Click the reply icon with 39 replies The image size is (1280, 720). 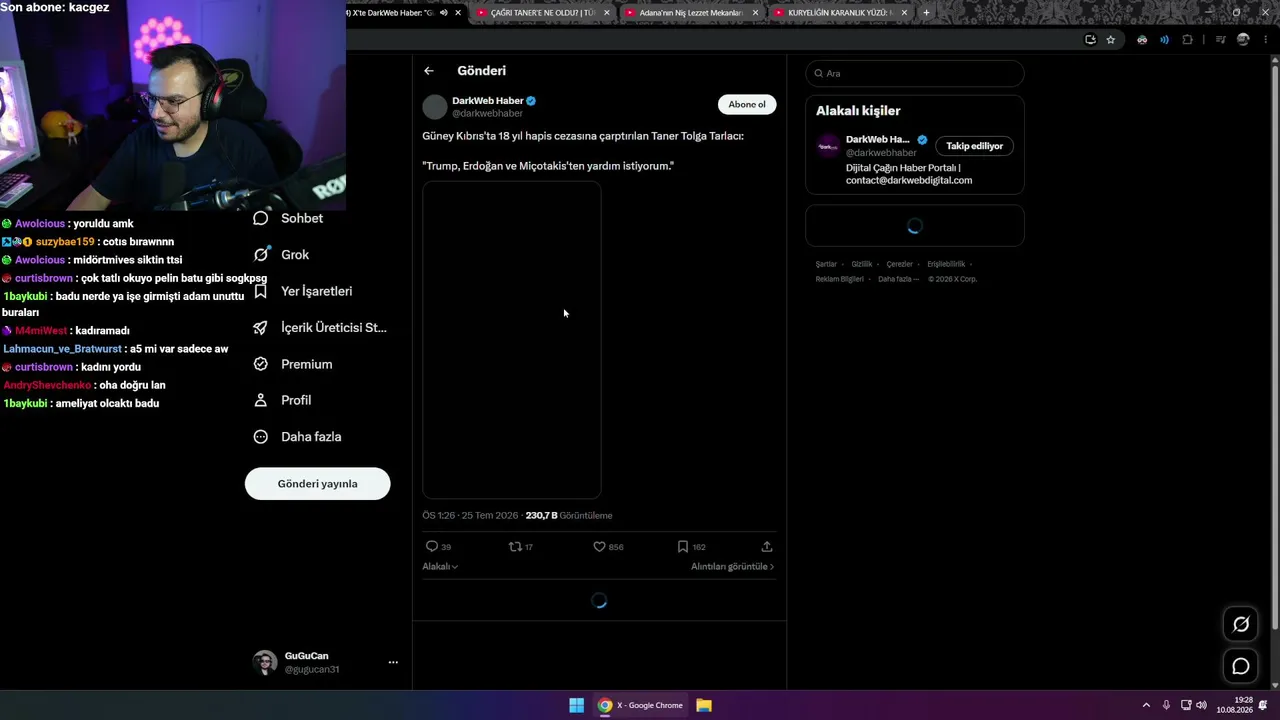(x=432, y=546)
